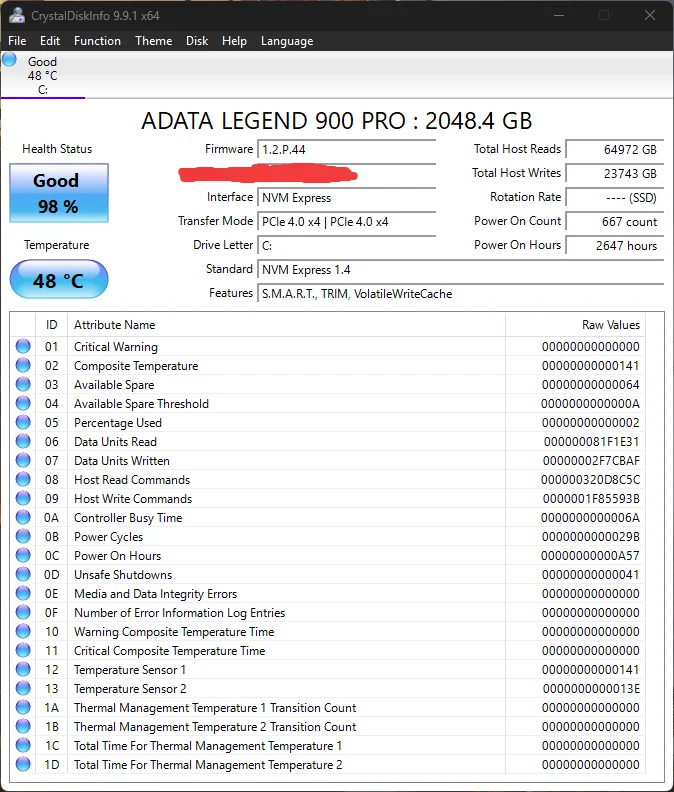The height and width of the screenshot is (792, 674).
Task: Select the Good 48 °C C: drive tab
Action: pyautogui.click(x=43, y=75)
